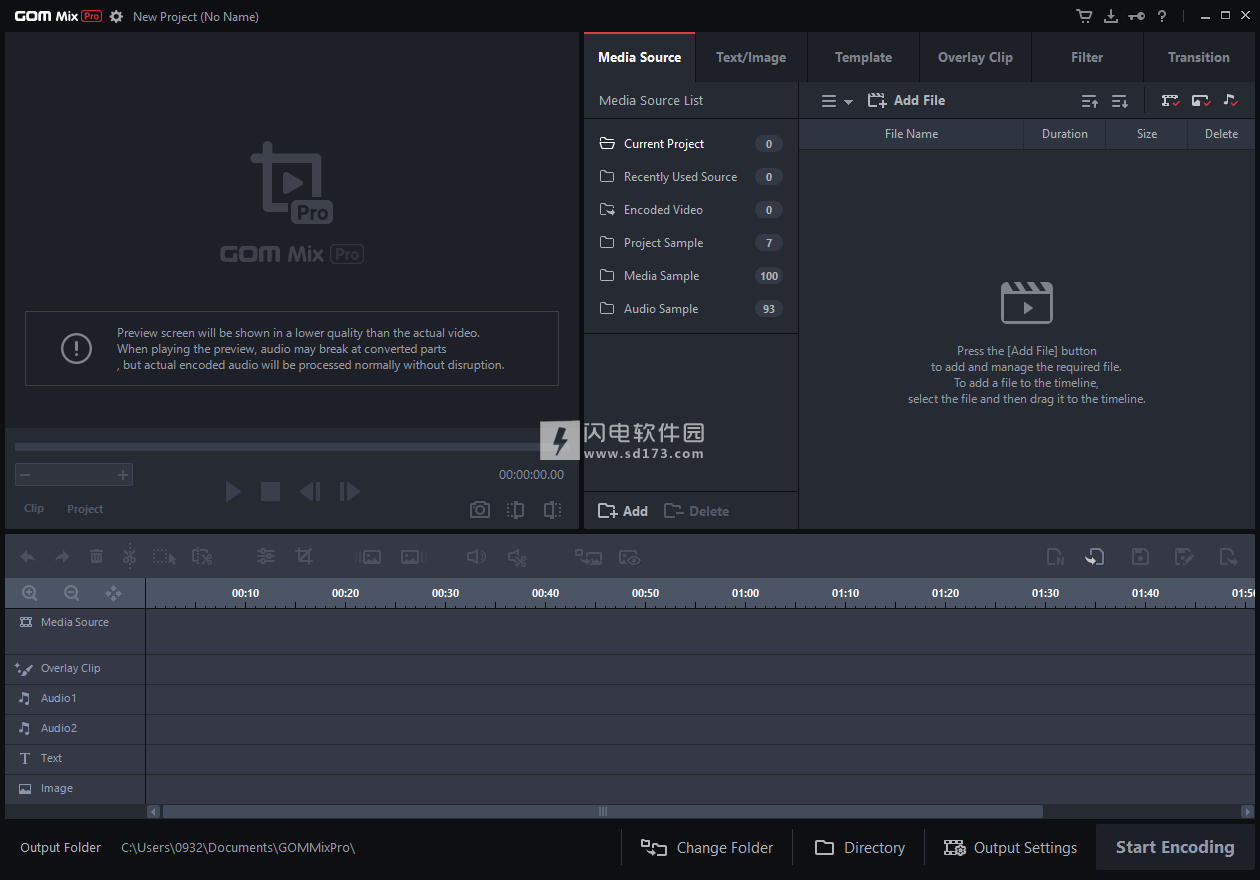The image size is (1260, 880).
Task: Click the timeline horizontal scrollbar
Action: 603,812
